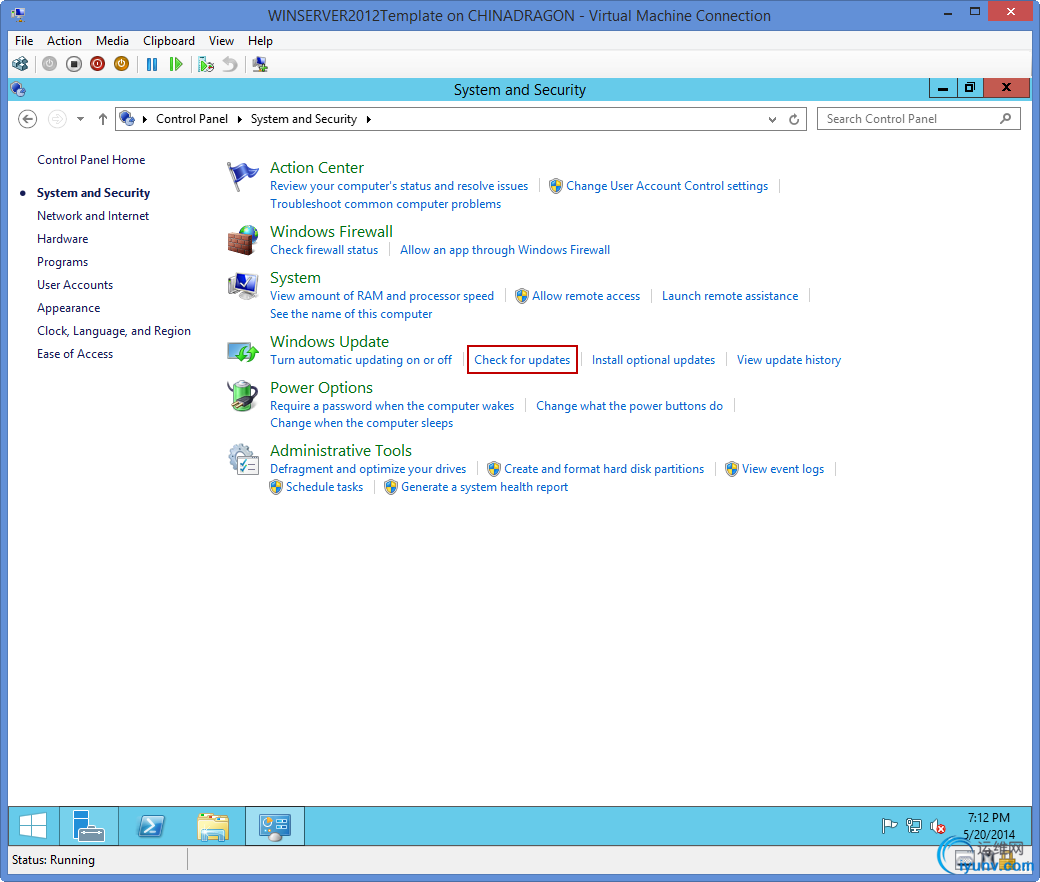This screenshot has height=882, width=1040.
Task: Open View event logs
Action: tap(783, 469)
